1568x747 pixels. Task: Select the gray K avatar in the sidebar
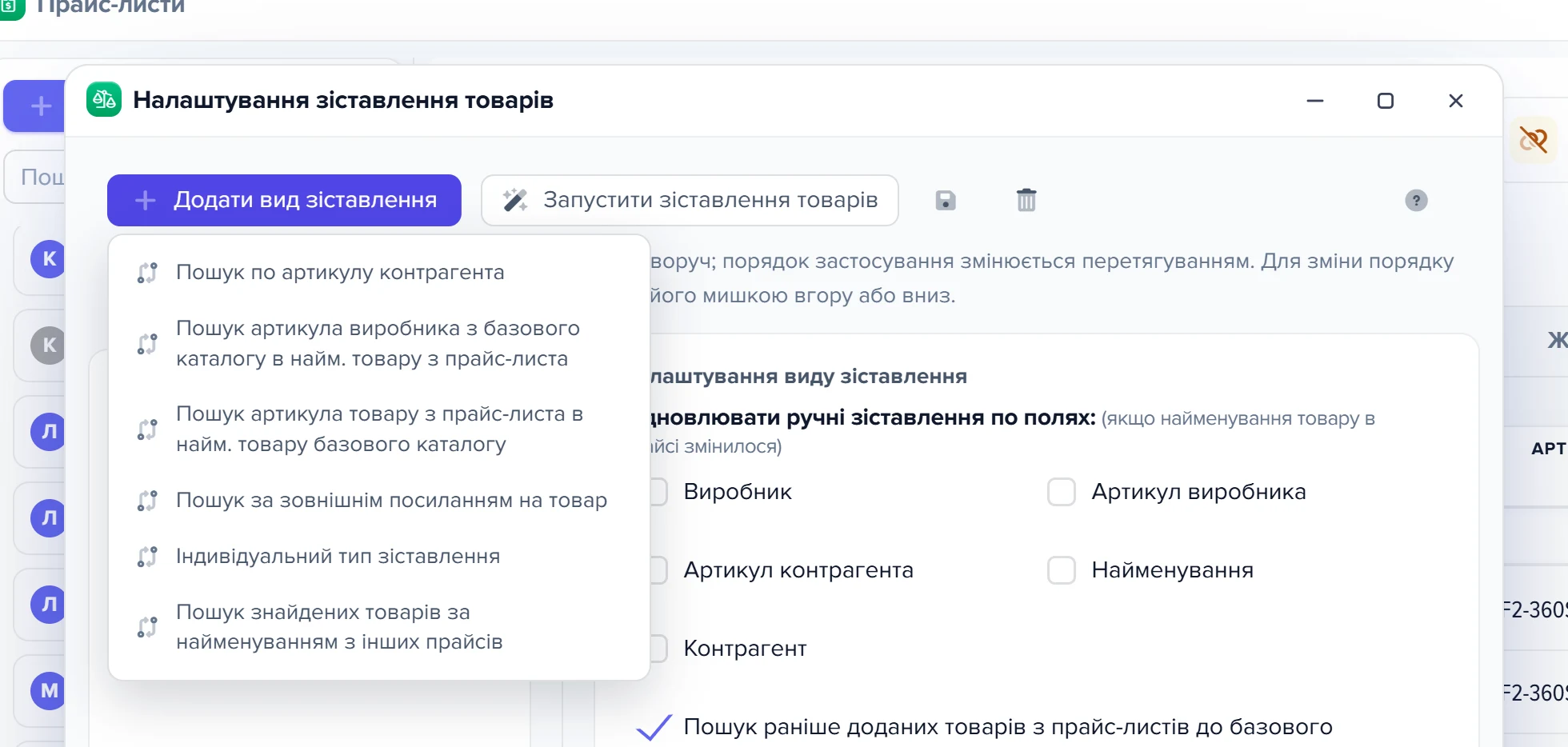(x=48, y=346)
